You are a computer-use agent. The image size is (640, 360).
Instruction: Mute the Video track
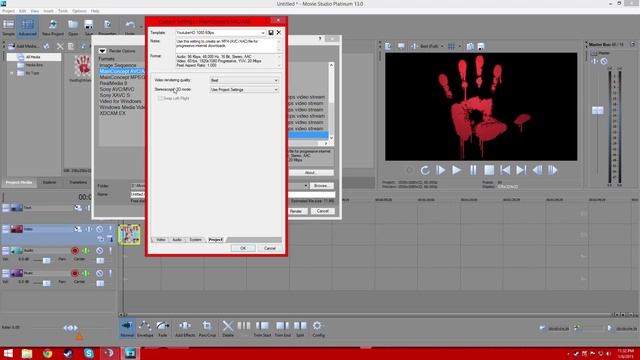pos(100,229)
